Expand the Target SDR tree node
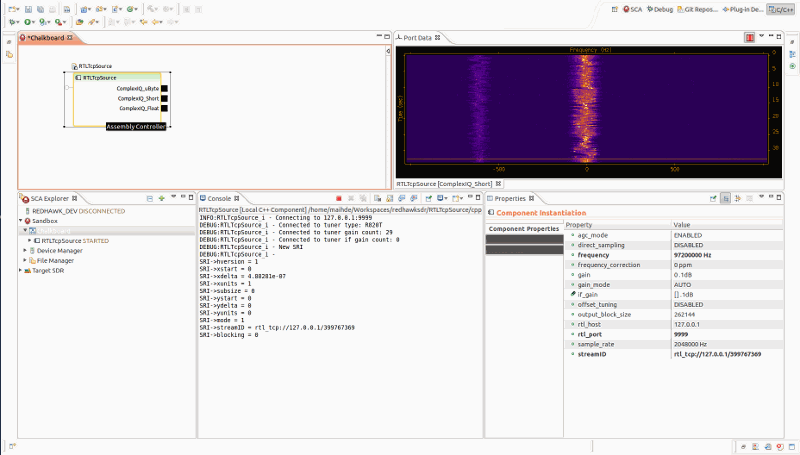This screenshot has width=800, height=455. (x=21, y=270)
